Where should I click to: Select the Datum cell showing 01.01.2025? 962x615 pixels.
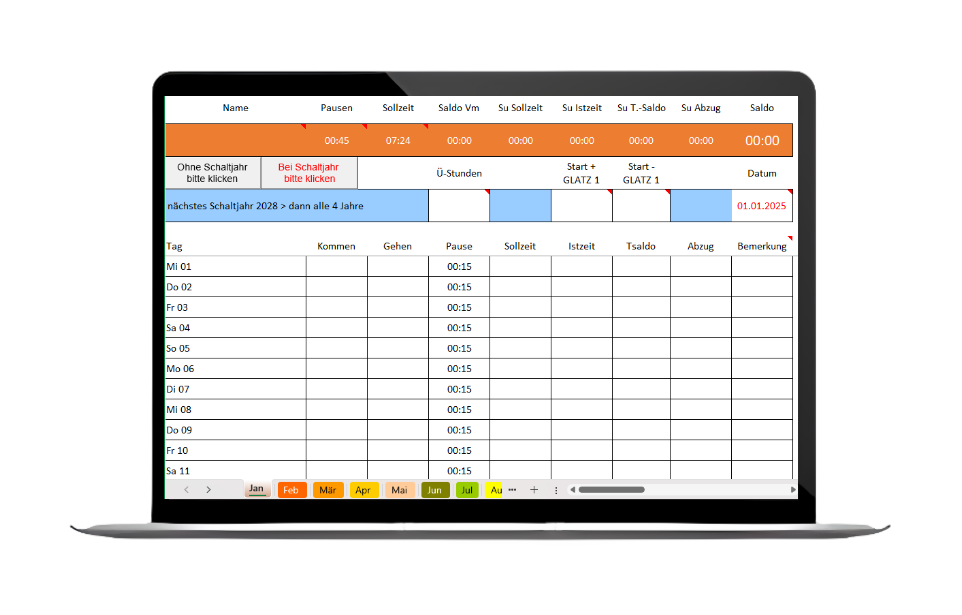tap(762, 206)
